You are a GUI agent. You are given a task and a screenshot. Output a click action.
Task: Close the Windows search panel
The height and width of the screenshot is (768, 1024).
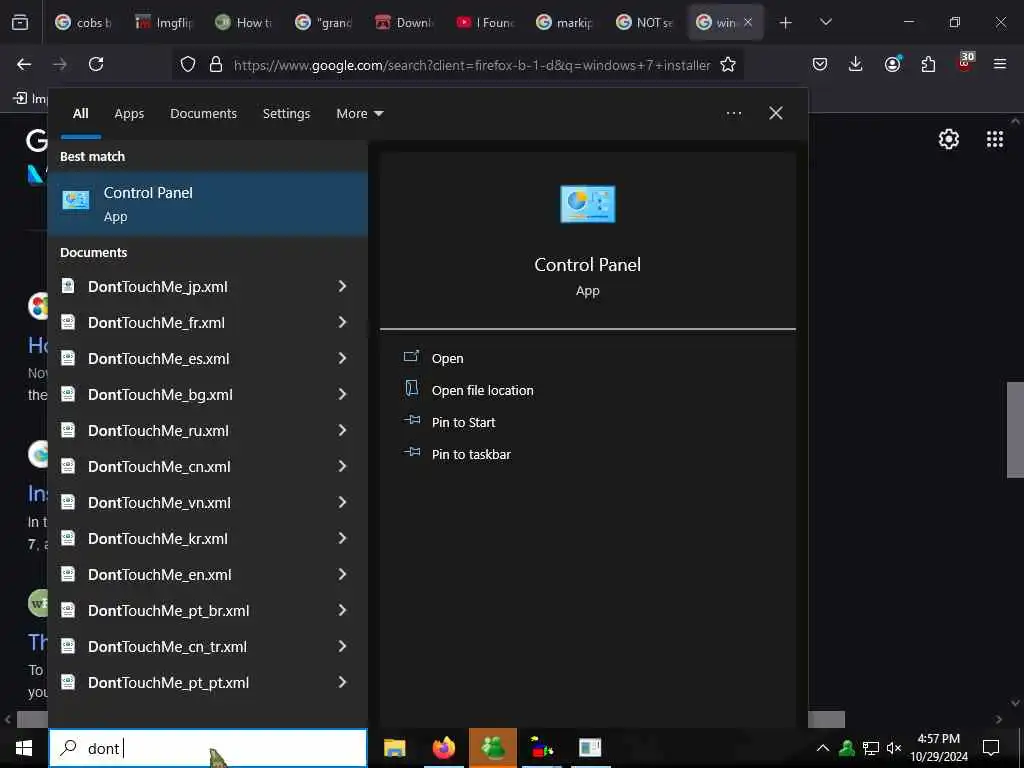(775, 114)
